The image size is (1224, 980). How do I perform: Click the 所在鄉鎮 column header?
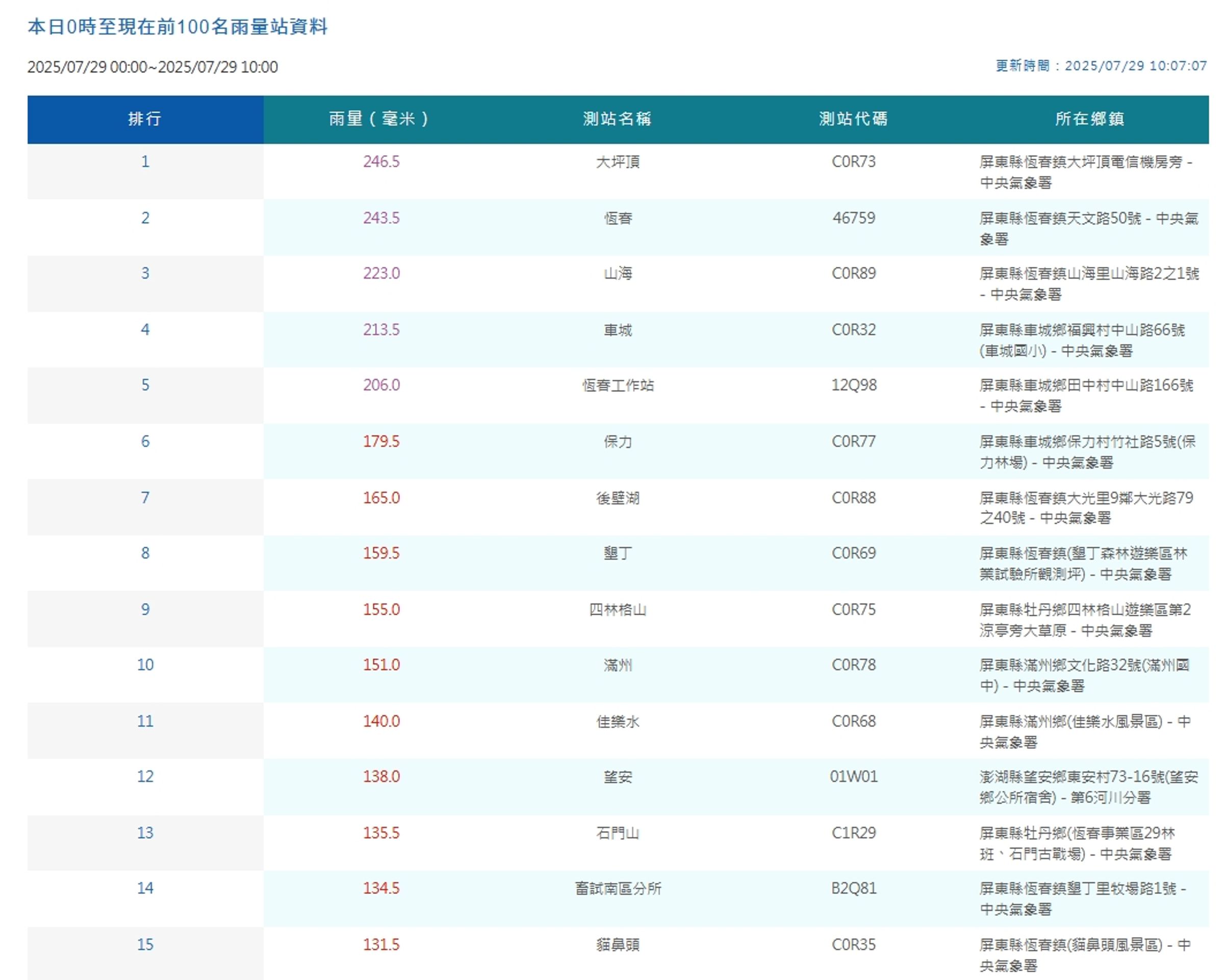[x=1089, y=119]
